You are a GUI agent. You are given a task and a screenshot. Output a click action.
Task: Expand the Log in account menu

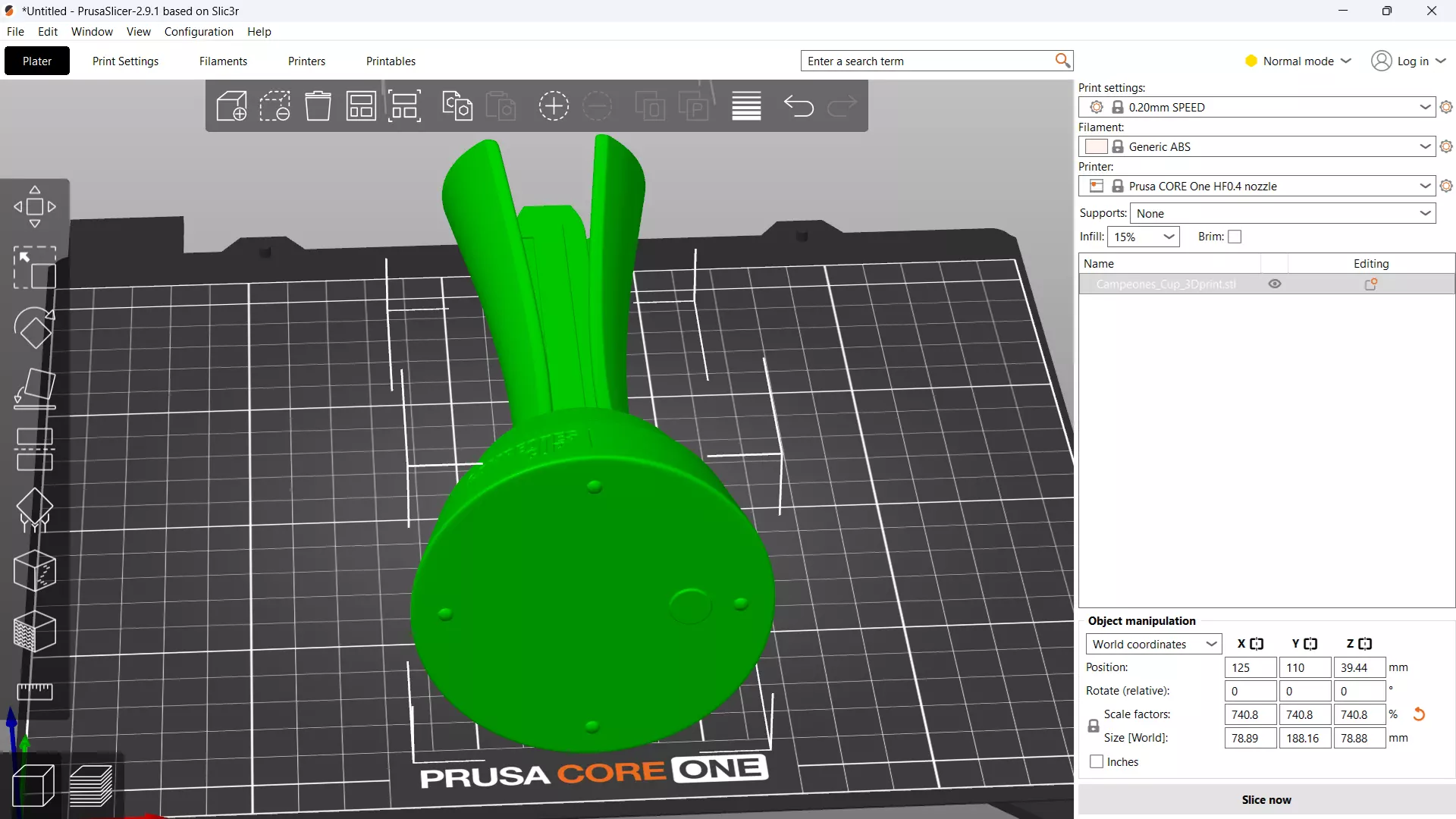1408,61
